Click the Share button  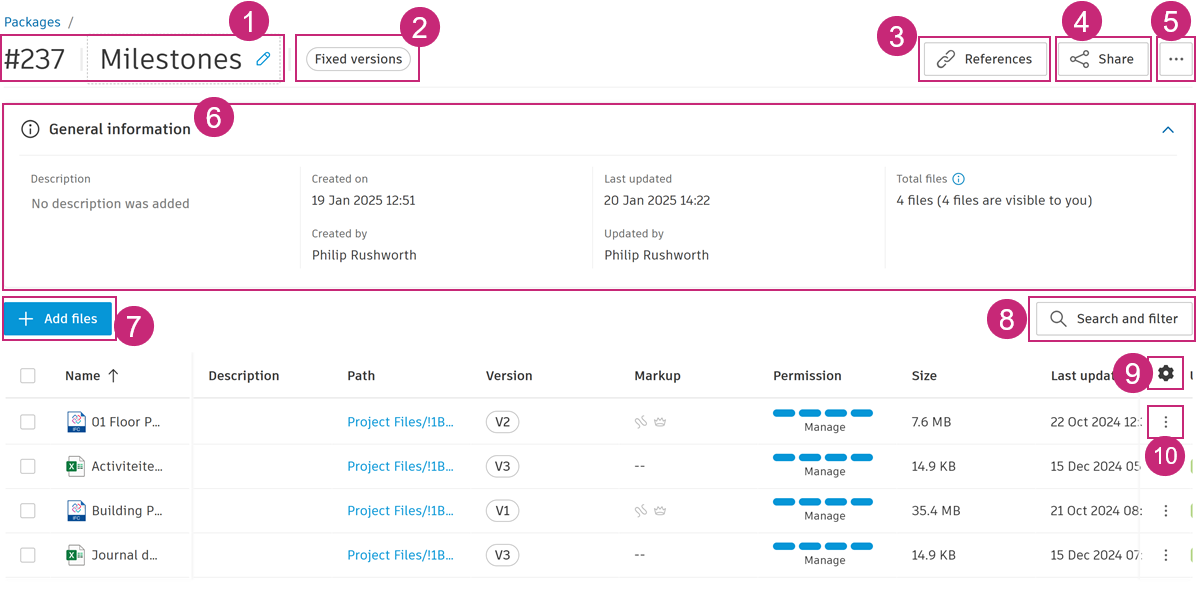pos(1102,59)
